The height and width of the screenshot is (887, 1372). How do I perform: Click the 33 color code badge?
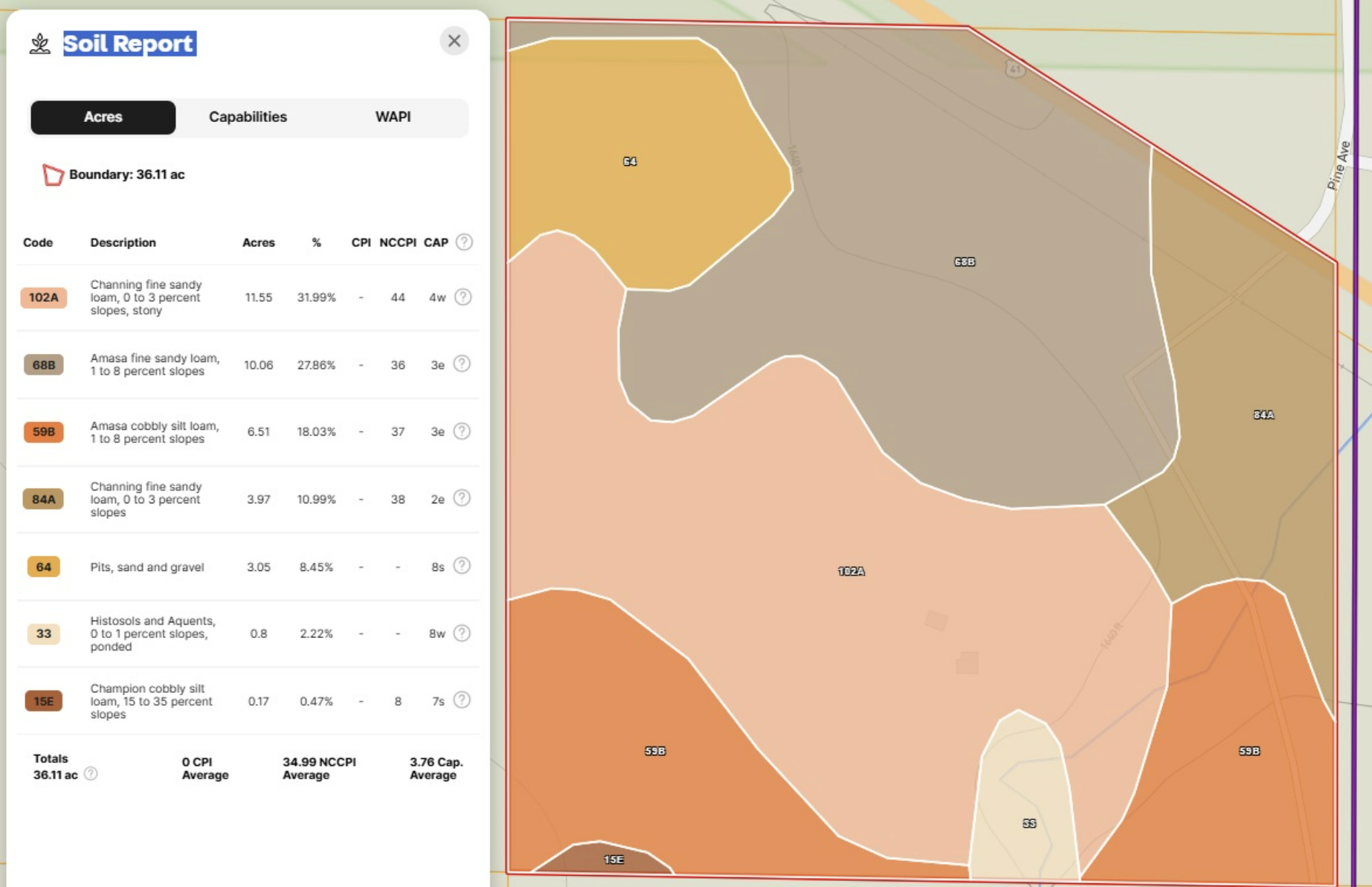43,633
